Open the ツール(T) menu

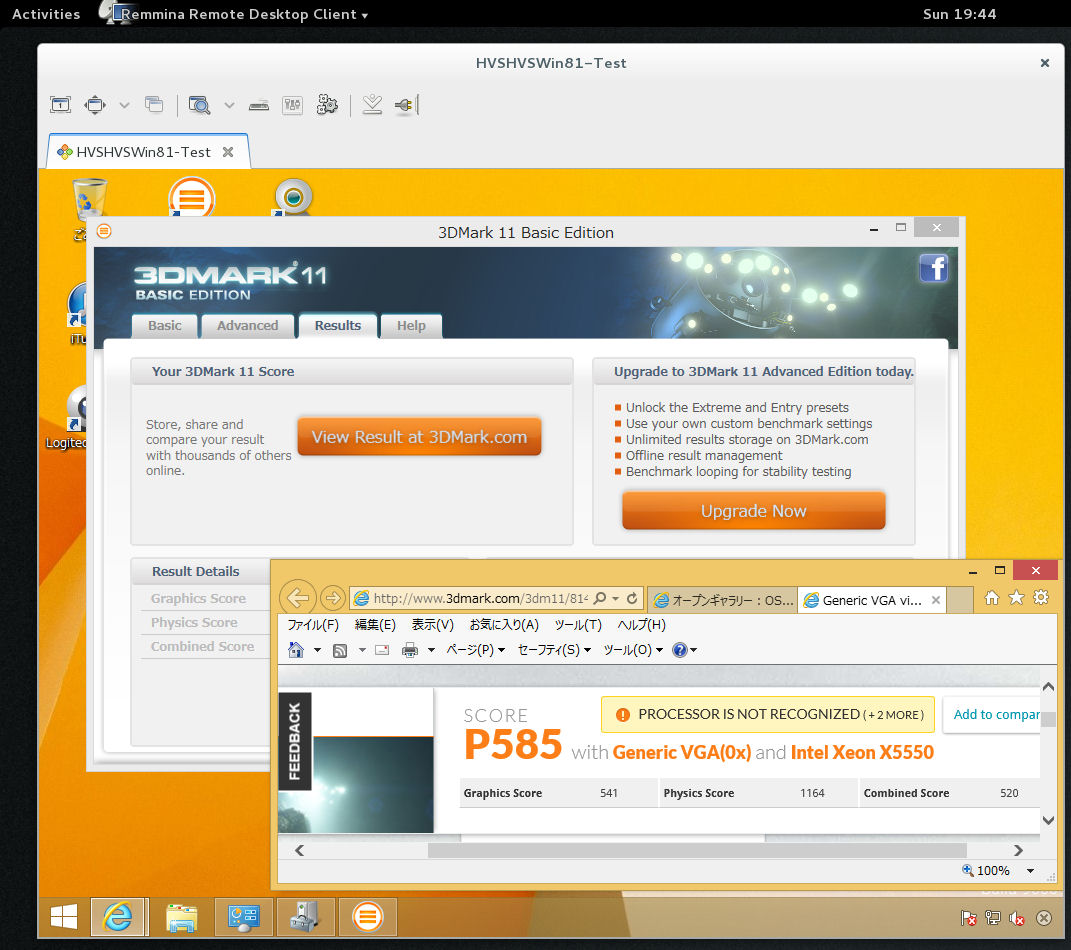click(x=578, y=625)
